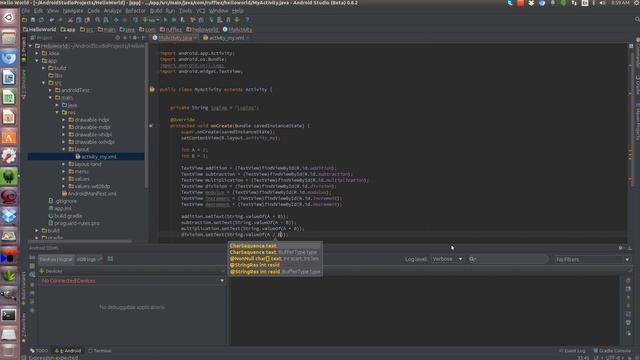Click the Paste toolbar icon
640x360 pixels.
coord(87,20)
